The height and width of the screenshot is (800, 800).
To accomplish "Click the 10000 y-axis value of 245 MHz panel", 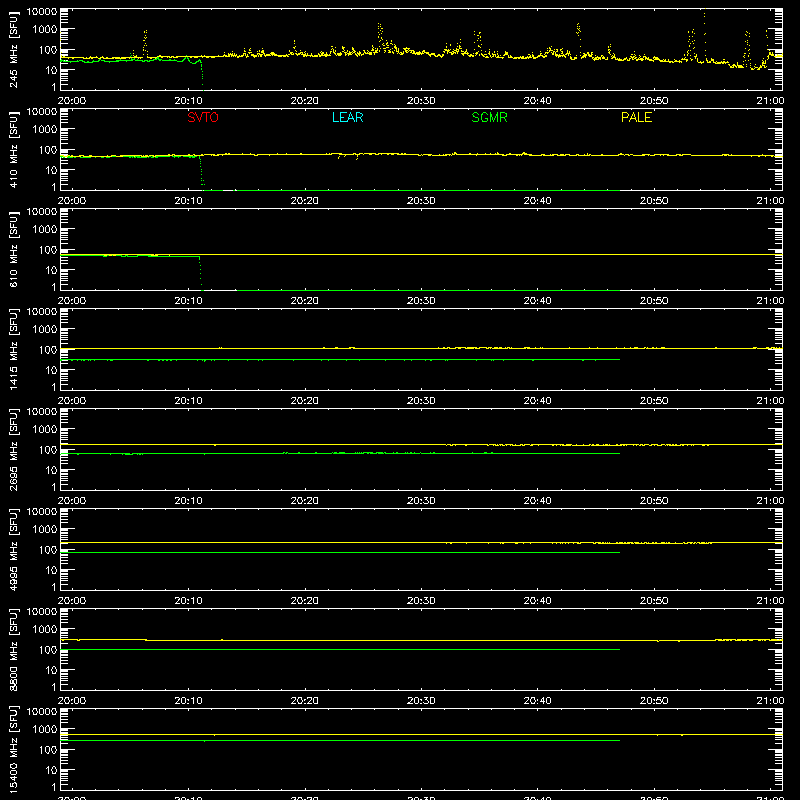I will click(42, 12).
